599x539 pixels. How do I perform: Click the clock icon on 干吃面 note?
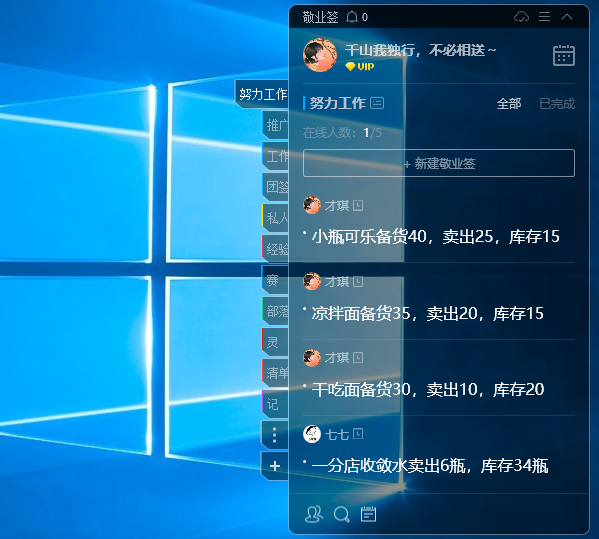click(x=358, y=358)
